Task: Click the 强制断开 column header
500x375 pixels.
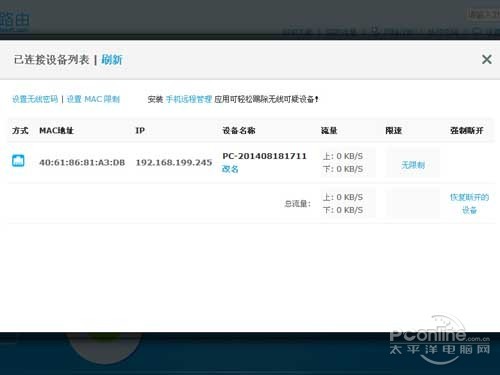Action: point(467,130)
